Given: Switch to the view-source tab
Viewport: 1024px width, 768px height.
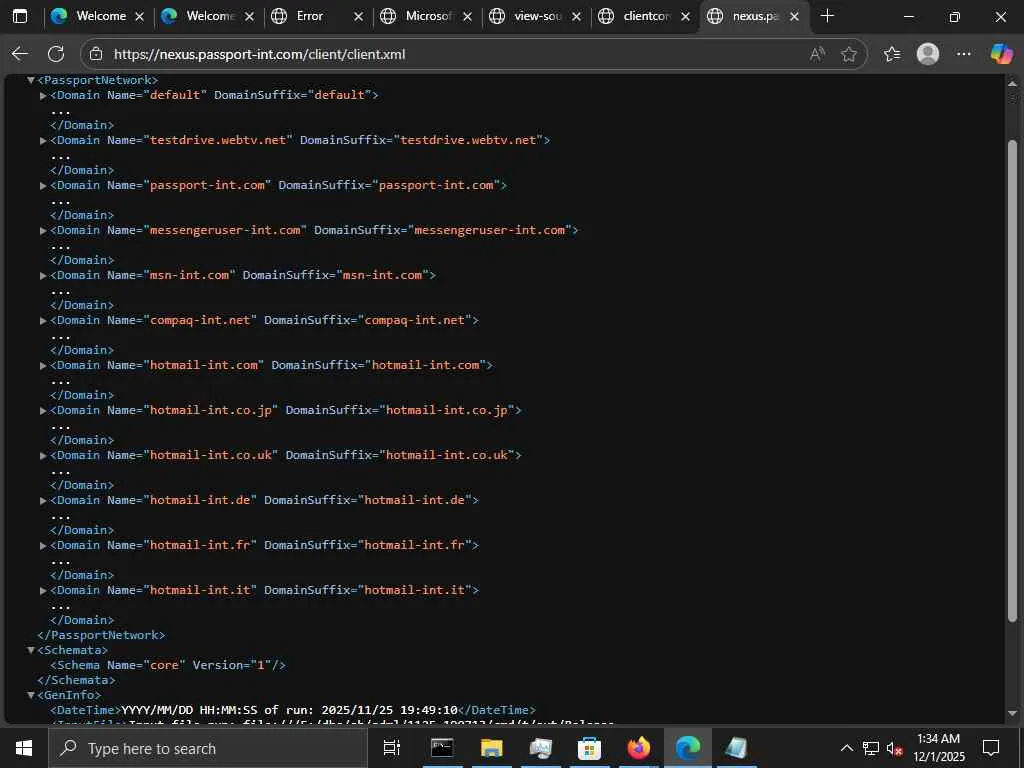Looking at the screenshot, I should (536, 16).
